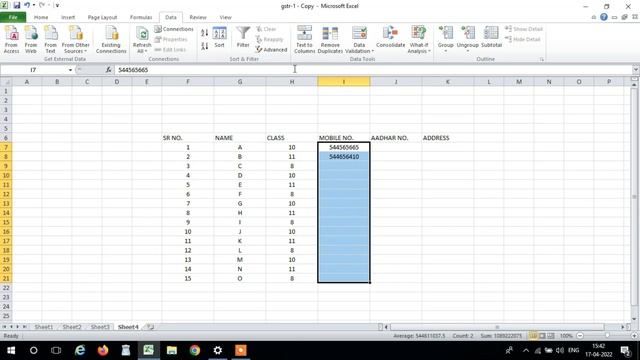This screenshot has width=640, height=360.
Task: Open Firefox from taskbar
Action: (103, 350)
